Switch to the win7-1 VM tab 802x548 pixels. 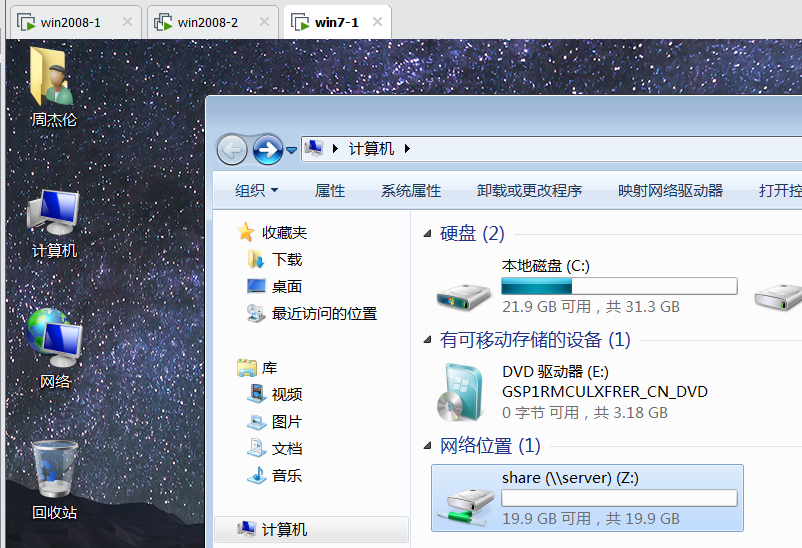(x=337, y=23)
